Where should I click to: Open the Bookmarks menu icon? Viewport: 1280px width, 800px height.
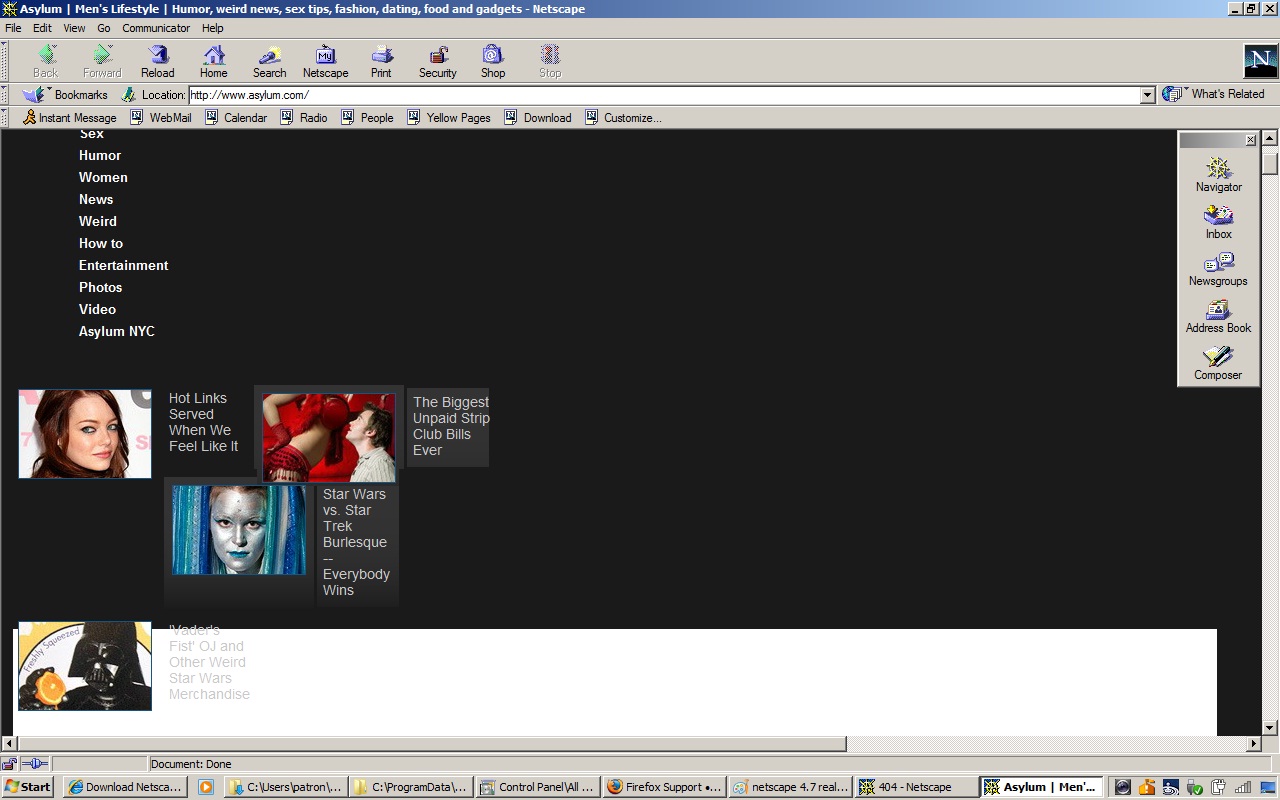click(35, 95)
